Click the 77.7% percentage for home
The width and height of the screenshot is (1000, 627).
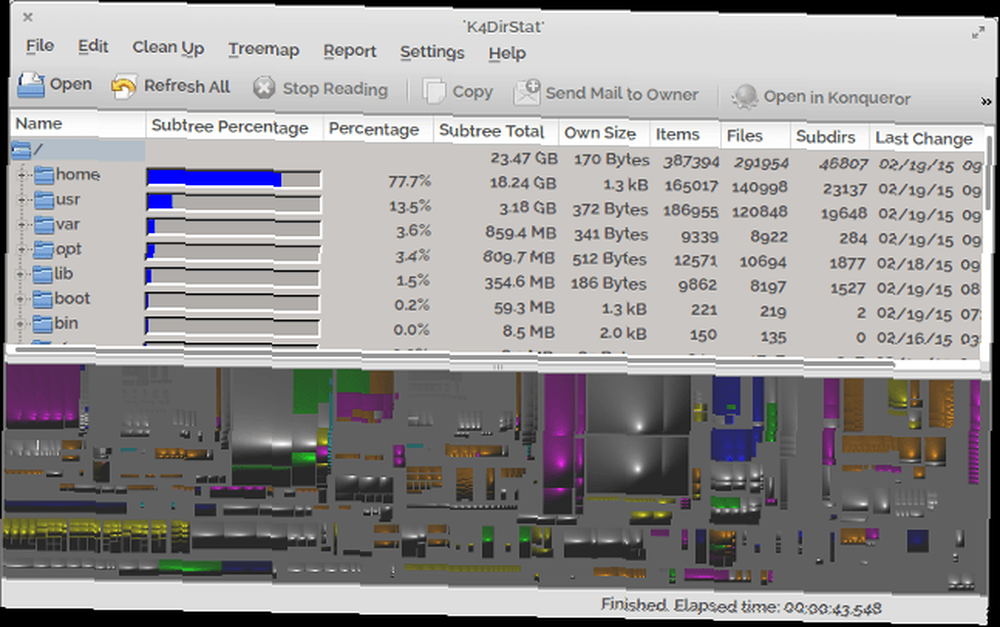coord(409,182)
